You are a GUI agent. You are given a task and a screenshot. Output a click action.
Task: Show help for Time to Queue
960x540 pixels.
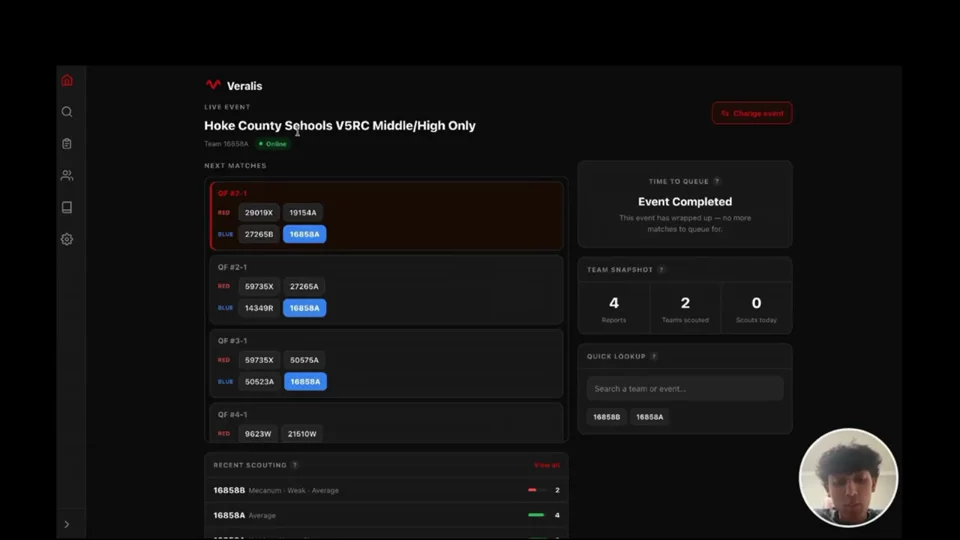(x=717, y=181)
